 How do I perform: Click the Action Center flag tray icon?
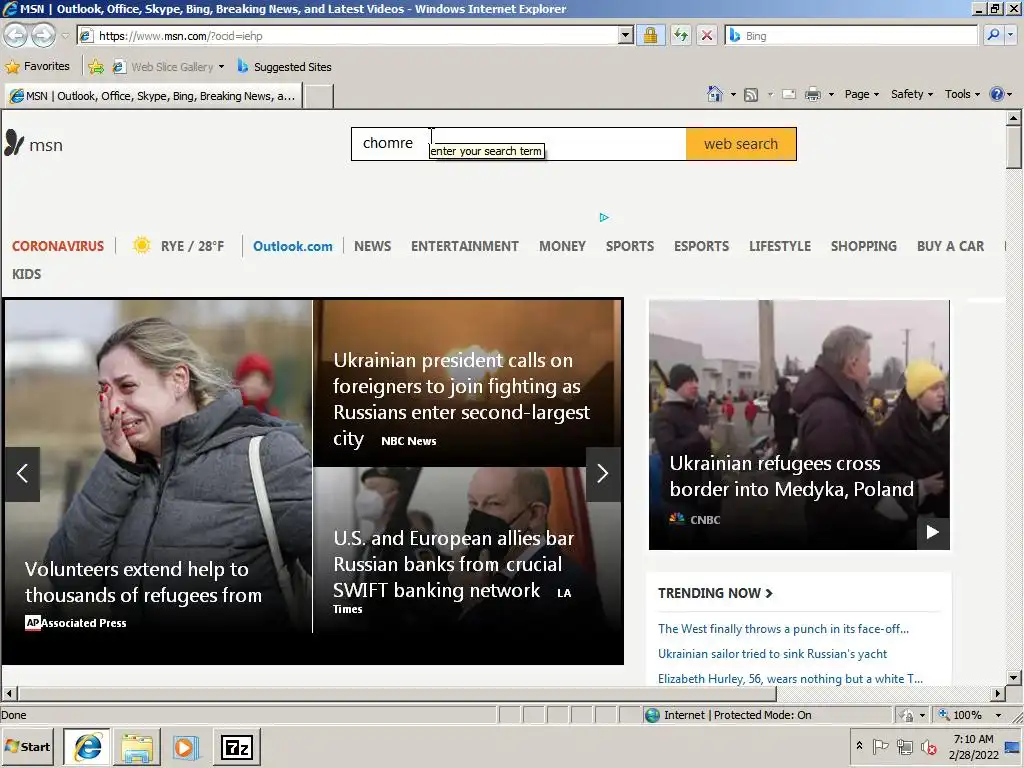coord(880,746)
